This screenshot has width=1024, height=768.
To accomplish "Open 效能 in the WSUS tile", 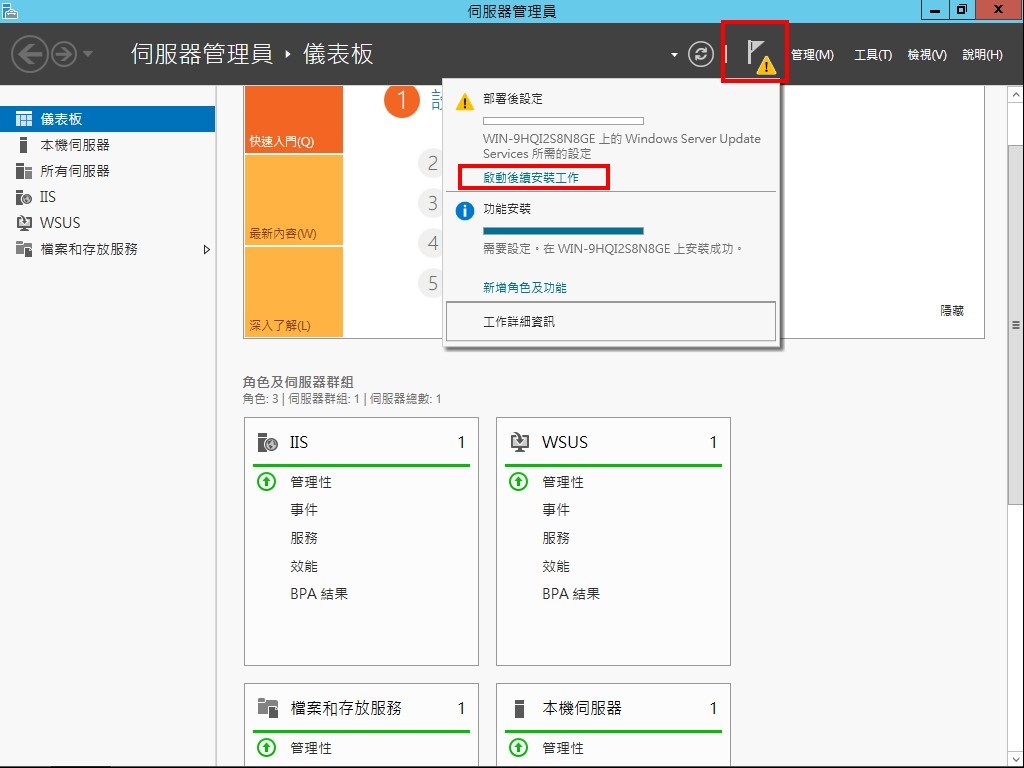I will point(556,566).
